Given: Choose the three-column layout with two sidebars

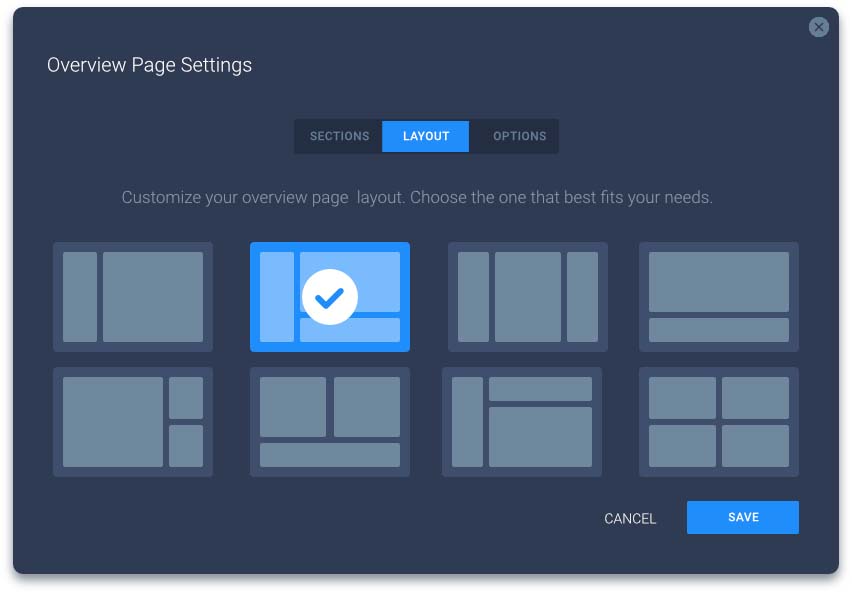Looking at the screenshot, I should point(528,297).
